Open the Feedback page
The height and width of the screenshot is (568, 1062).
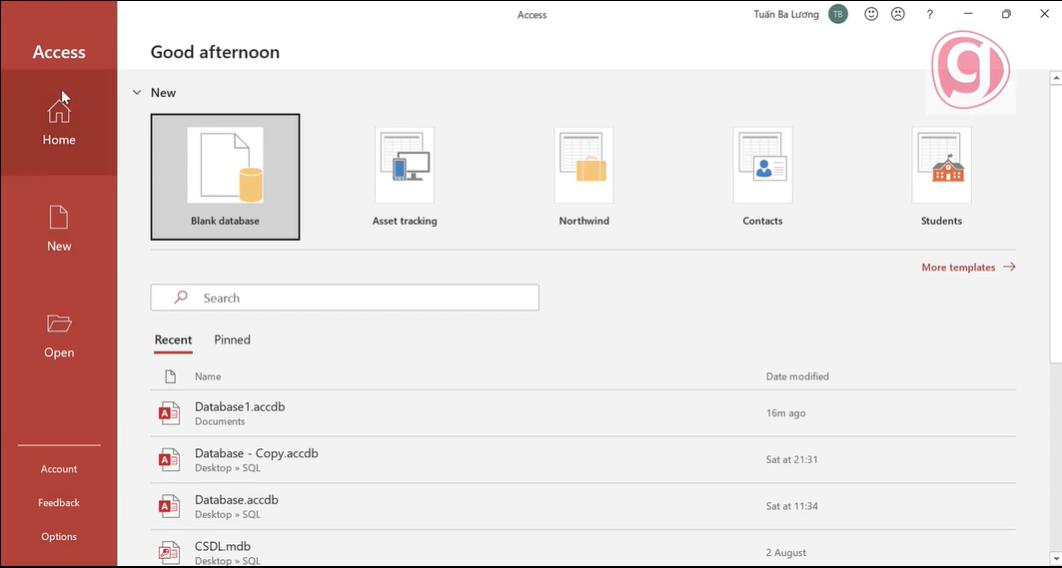pos(59,503)
